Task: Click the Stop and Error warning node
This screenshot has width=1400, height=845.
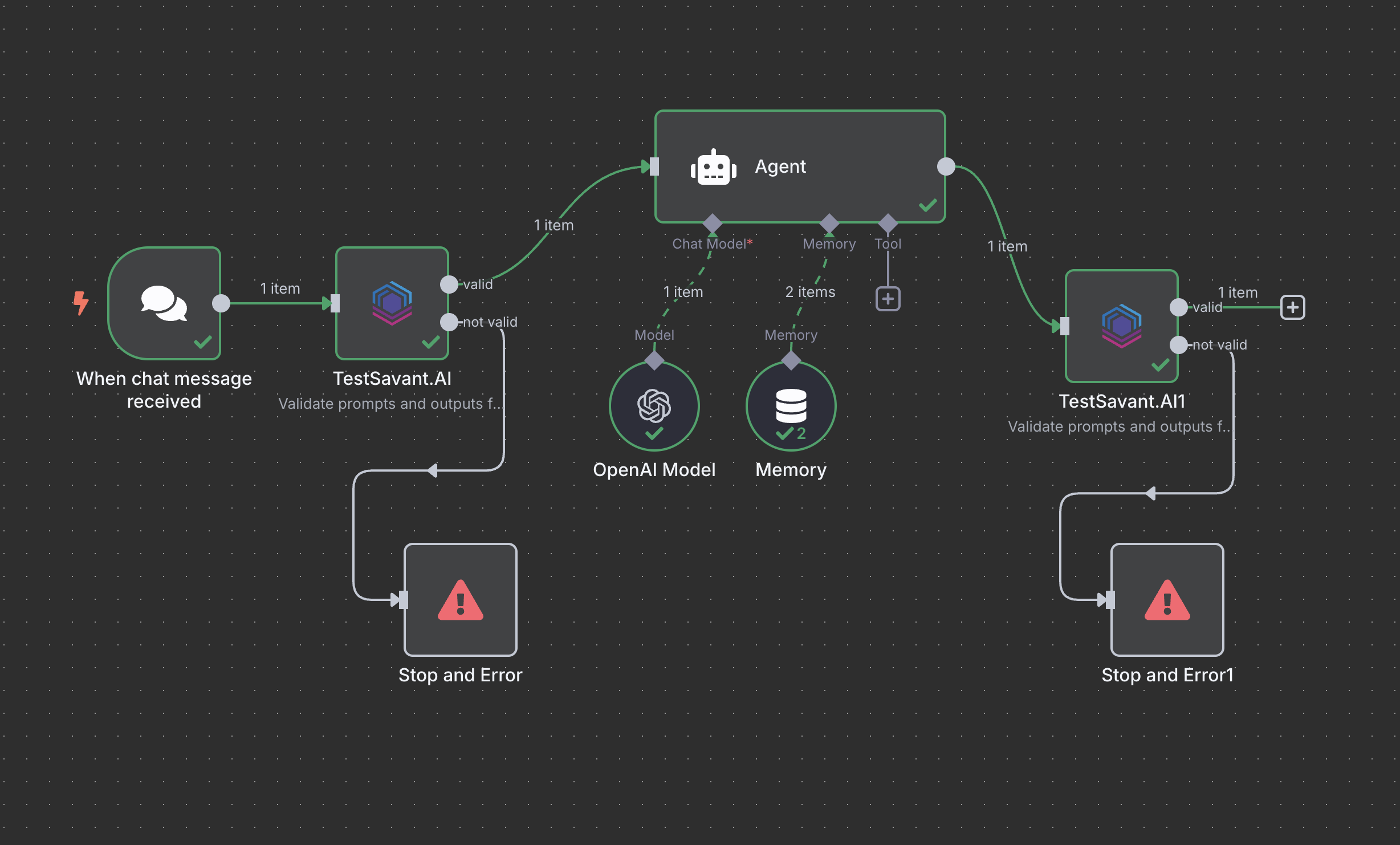Action: (x=460, y=599)
